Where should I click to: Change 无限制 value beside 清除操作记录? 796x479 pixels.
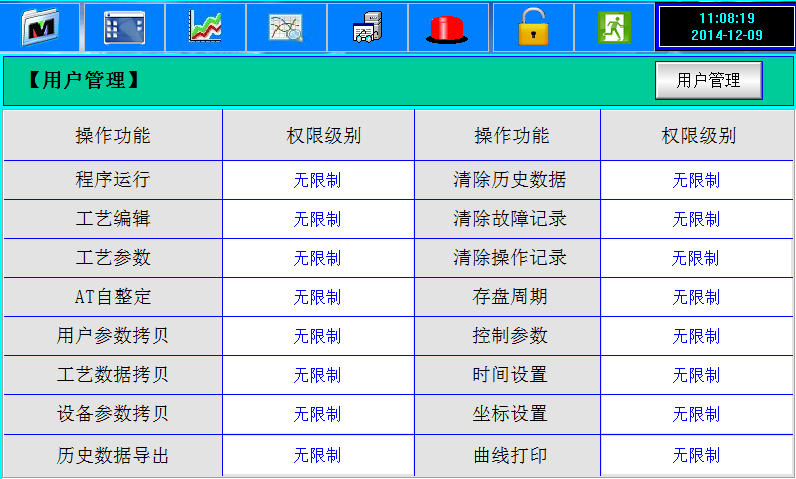tap(696, 258)
